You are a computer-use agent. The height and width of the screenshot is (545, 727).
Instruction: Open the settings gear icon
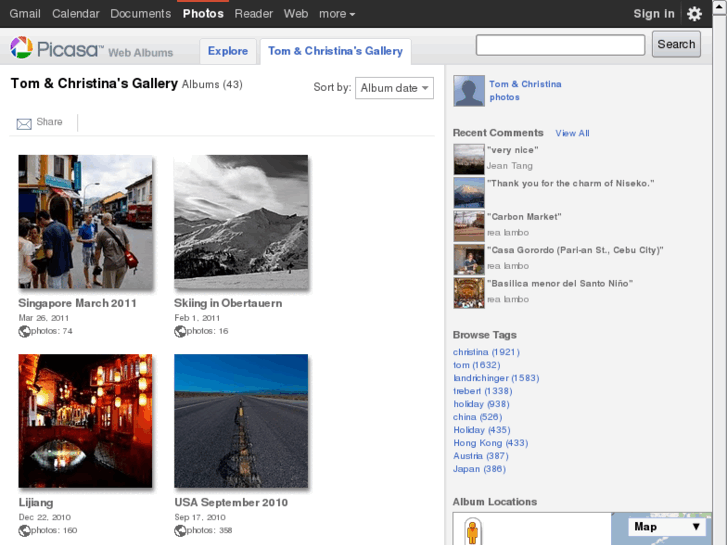pos(694,14)
